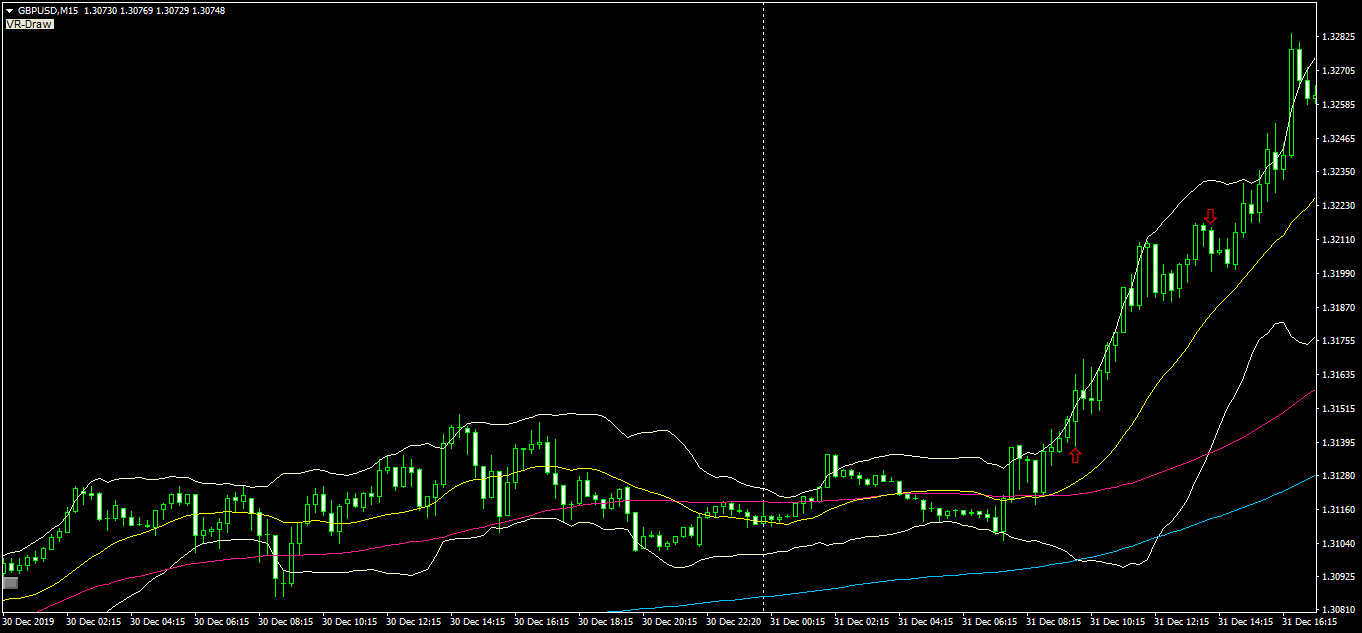This screenshot has width=1362, height=633.
Task: Click the 31 Dec 02:15 time label
Action: (861, 622)
